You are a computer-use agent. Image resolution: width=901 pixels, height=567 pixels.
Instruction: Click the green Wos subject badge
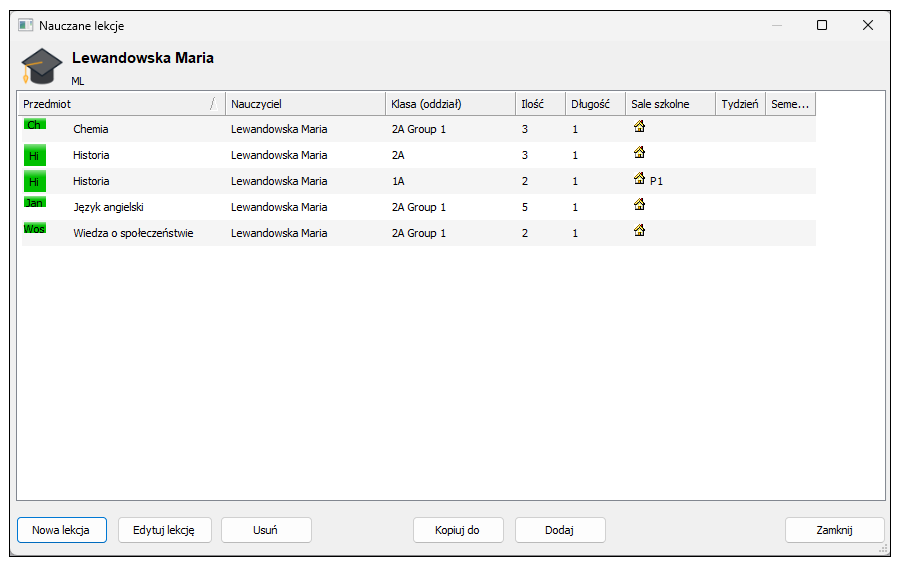tap(34, 229)
